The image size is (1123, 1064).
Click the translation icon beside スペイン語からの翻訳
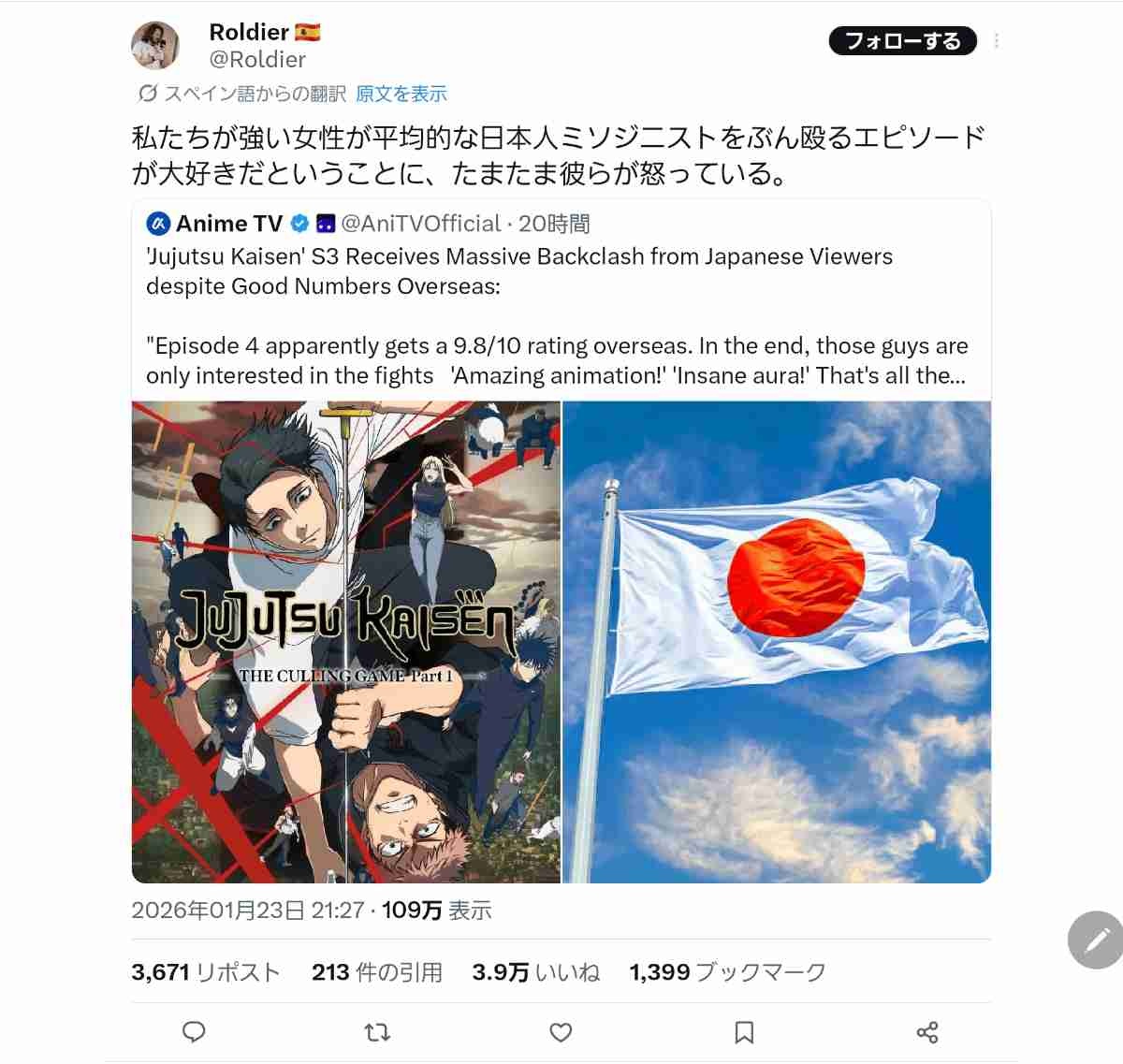point(147,94)
